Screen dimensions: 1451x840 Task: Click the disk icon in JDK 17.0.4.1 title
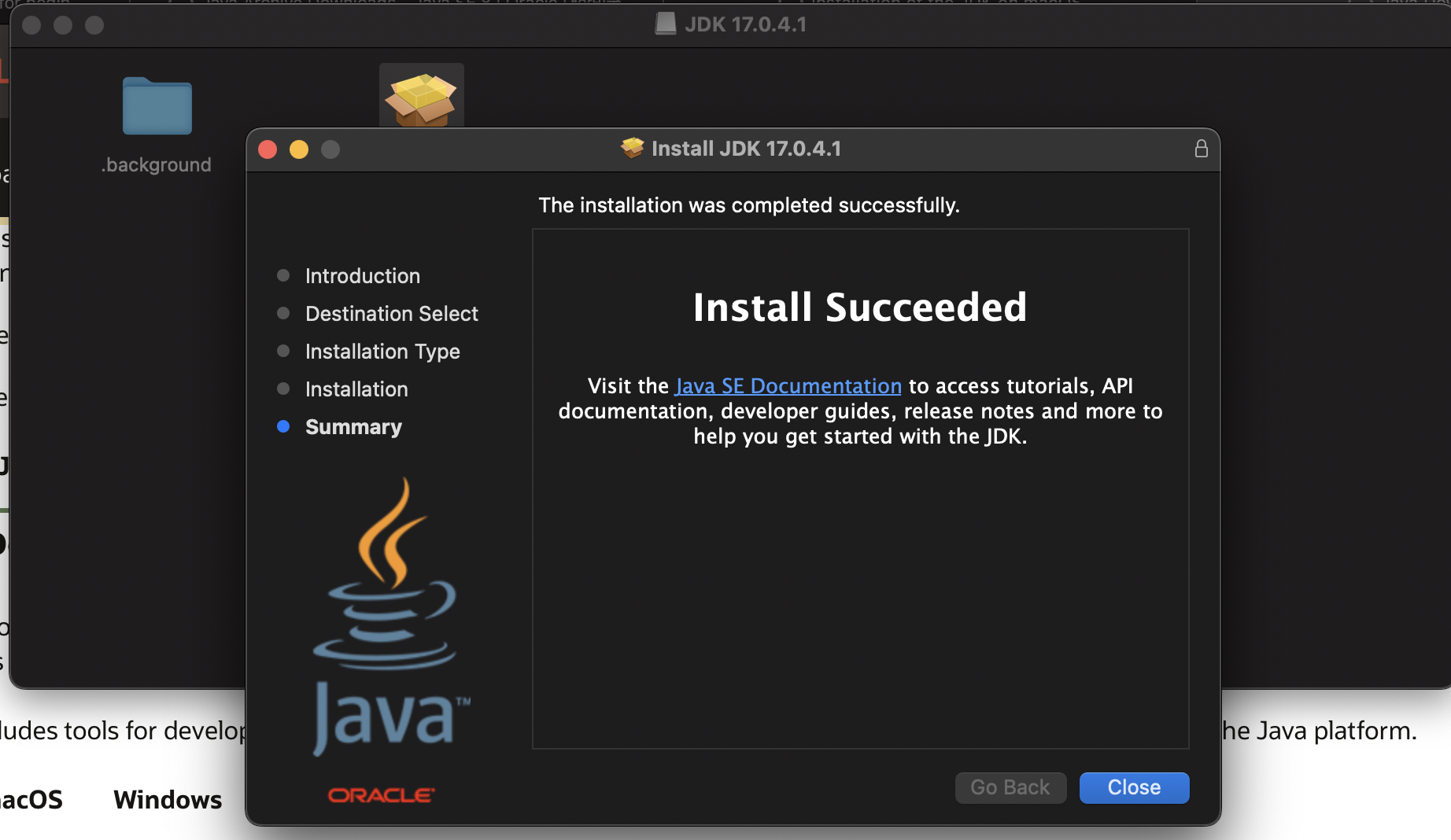pos(666,24)
